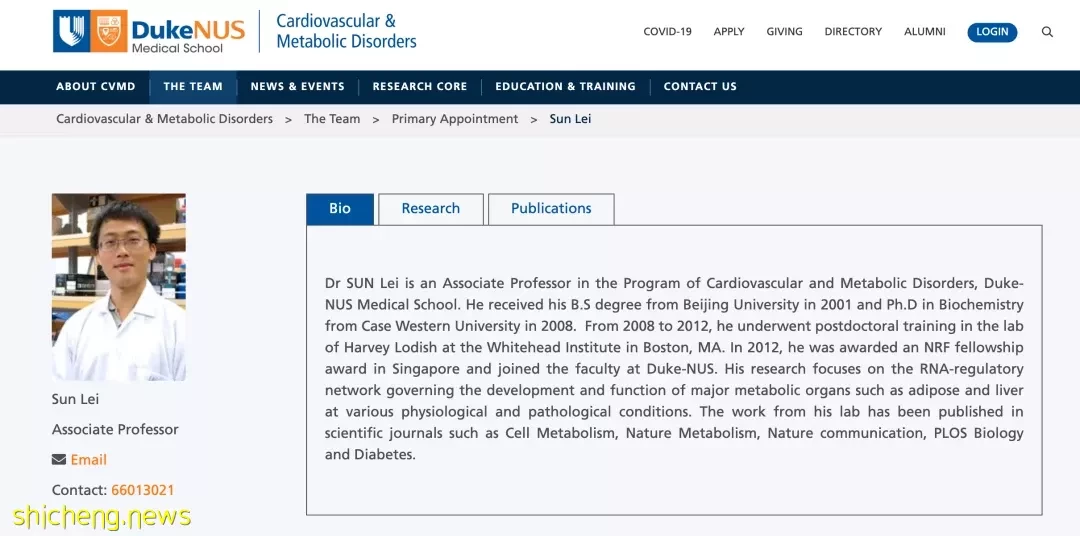Go to CONTACT US
Screen dimensions: 1080x536
pyautogui.click(x=700, y=87)
